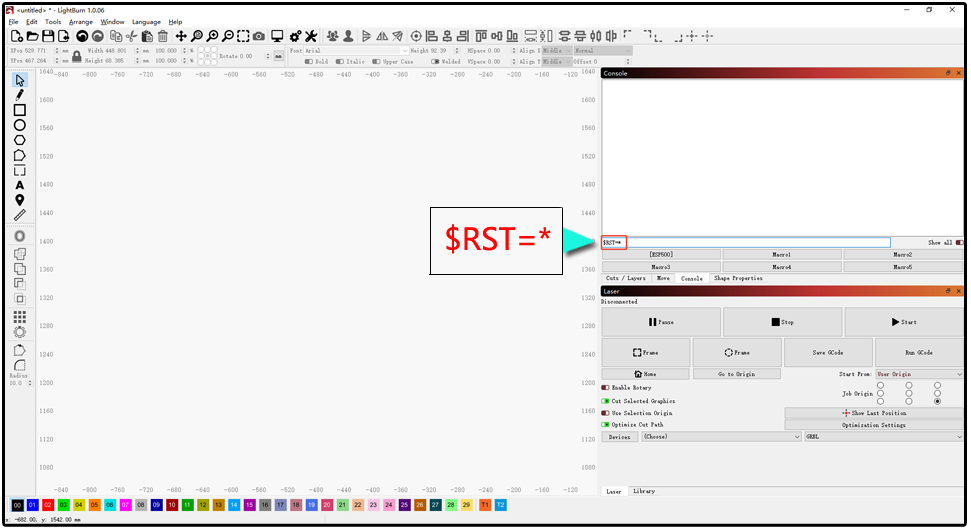Switch to the Shape Properties tab
This screenshot has height=531, width=971.
[x=738, y=279]
